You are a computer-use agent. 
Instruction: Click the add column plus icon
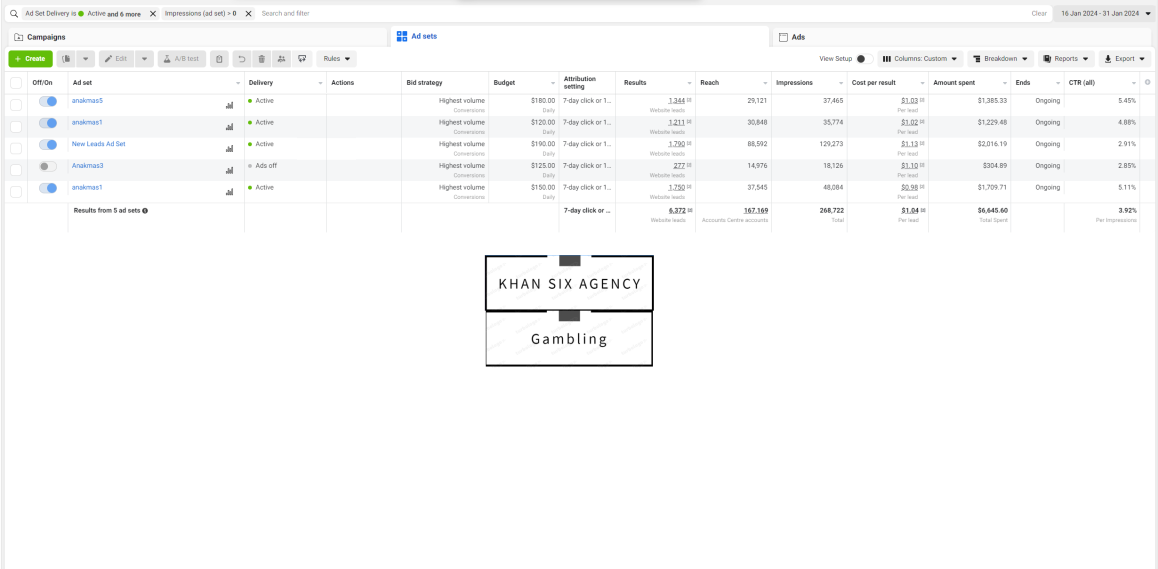pos(1148,82)
